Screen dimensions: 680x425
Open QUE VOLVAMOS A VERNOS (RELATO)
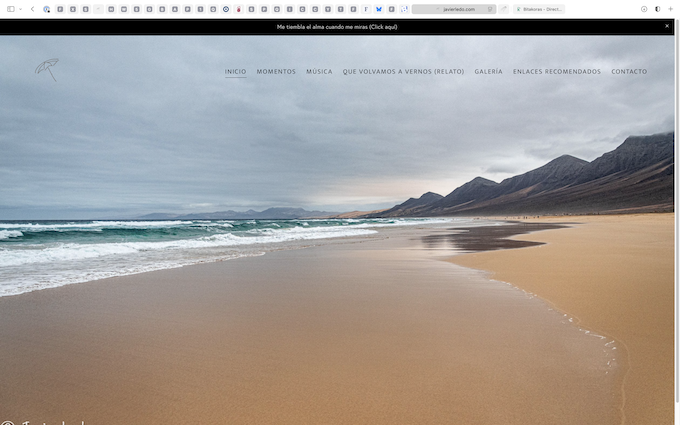click(x=403, y=72)
